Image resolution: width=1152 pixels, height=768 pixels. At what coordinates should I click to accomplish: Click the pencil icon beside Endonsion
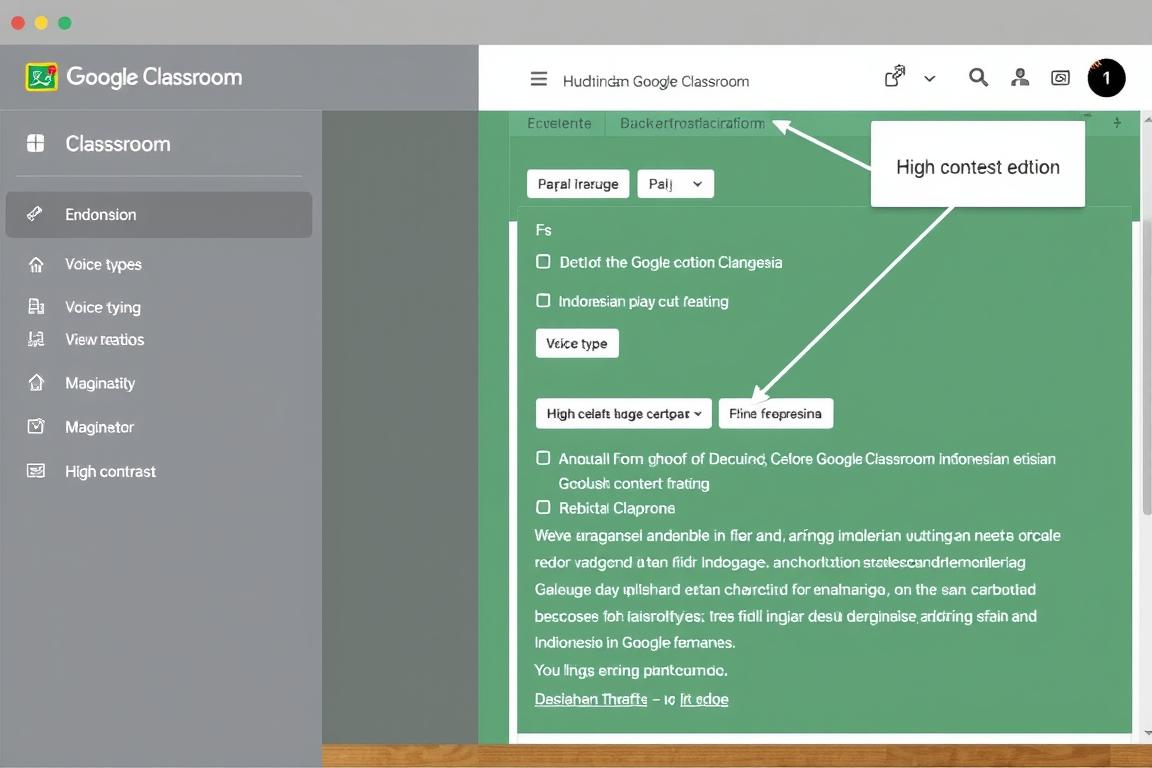coord(35,214)
